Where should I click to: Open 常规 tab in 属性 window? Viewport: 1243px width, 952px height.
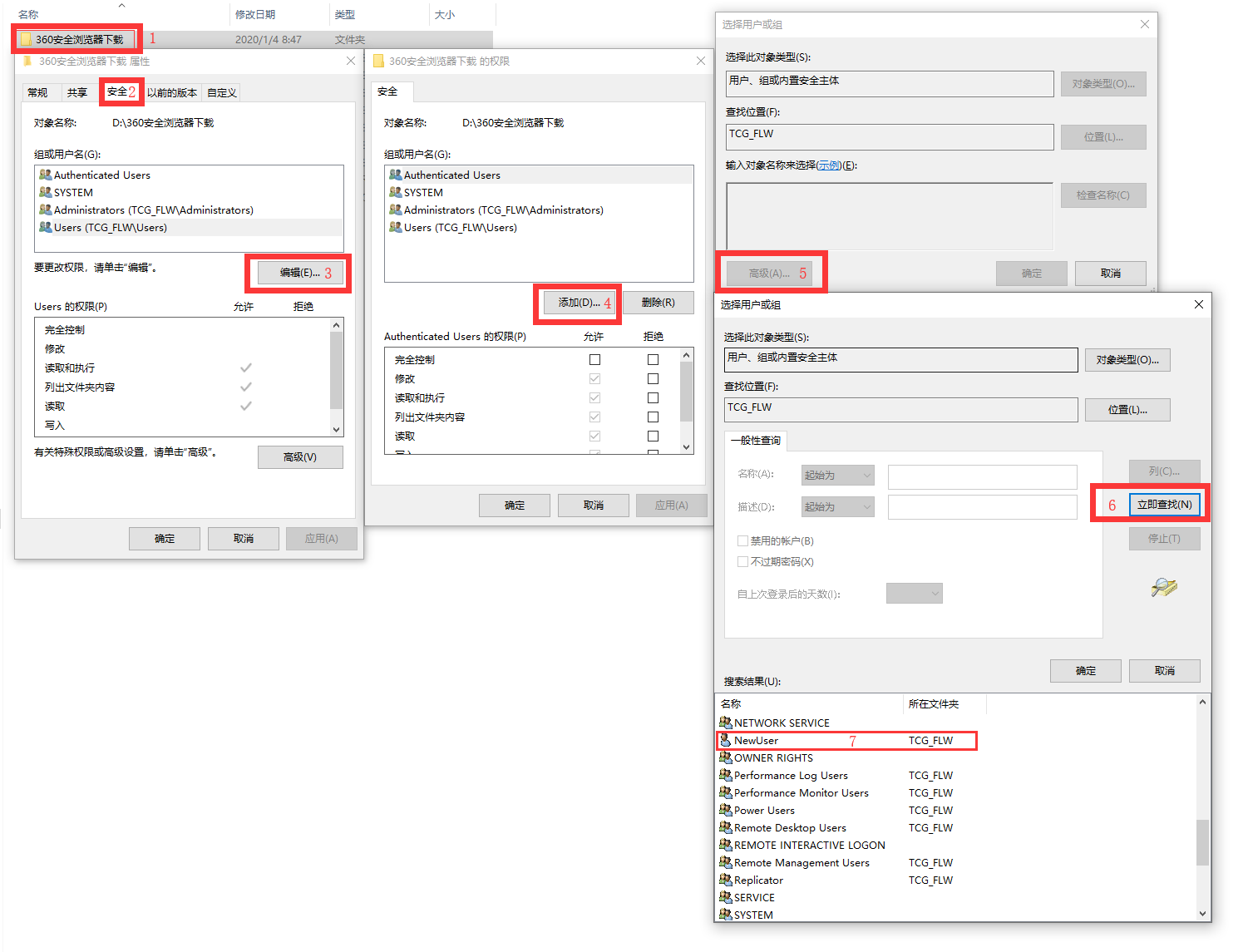[x=37, y=92]
